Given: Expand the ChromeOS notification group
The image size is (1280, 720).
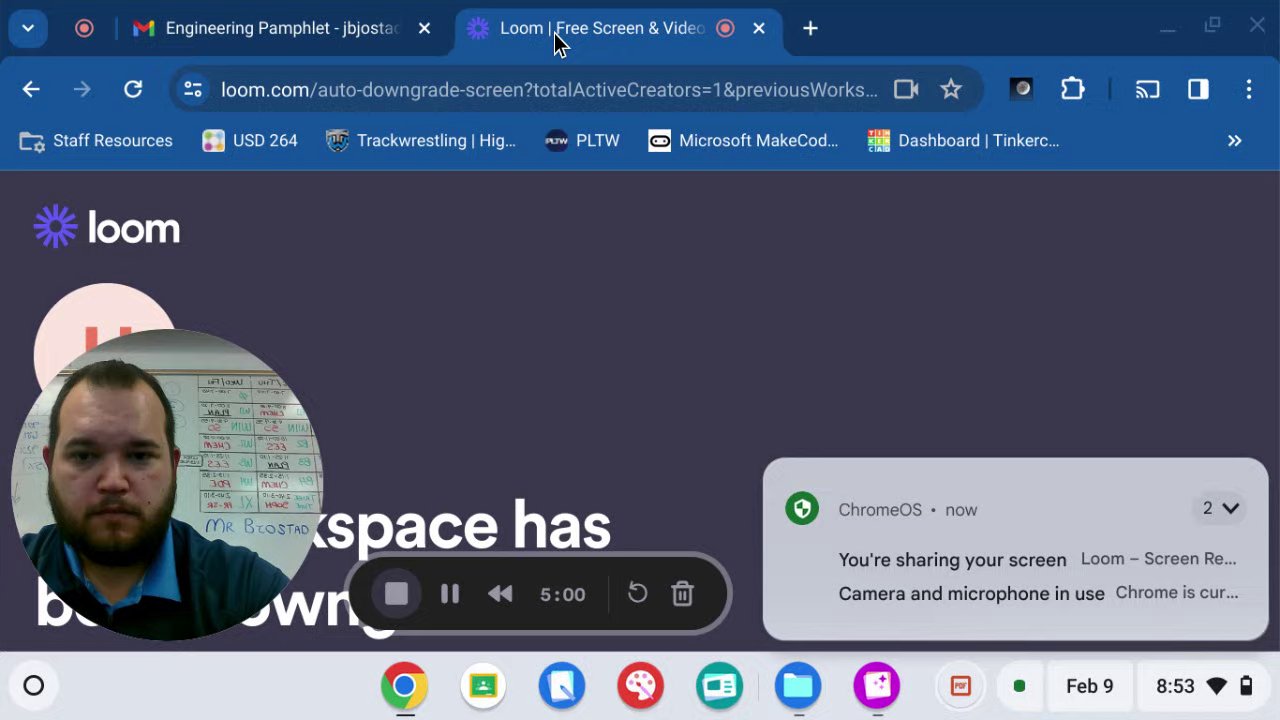Looking at the screenshot, I should (x=1220, y=509).
